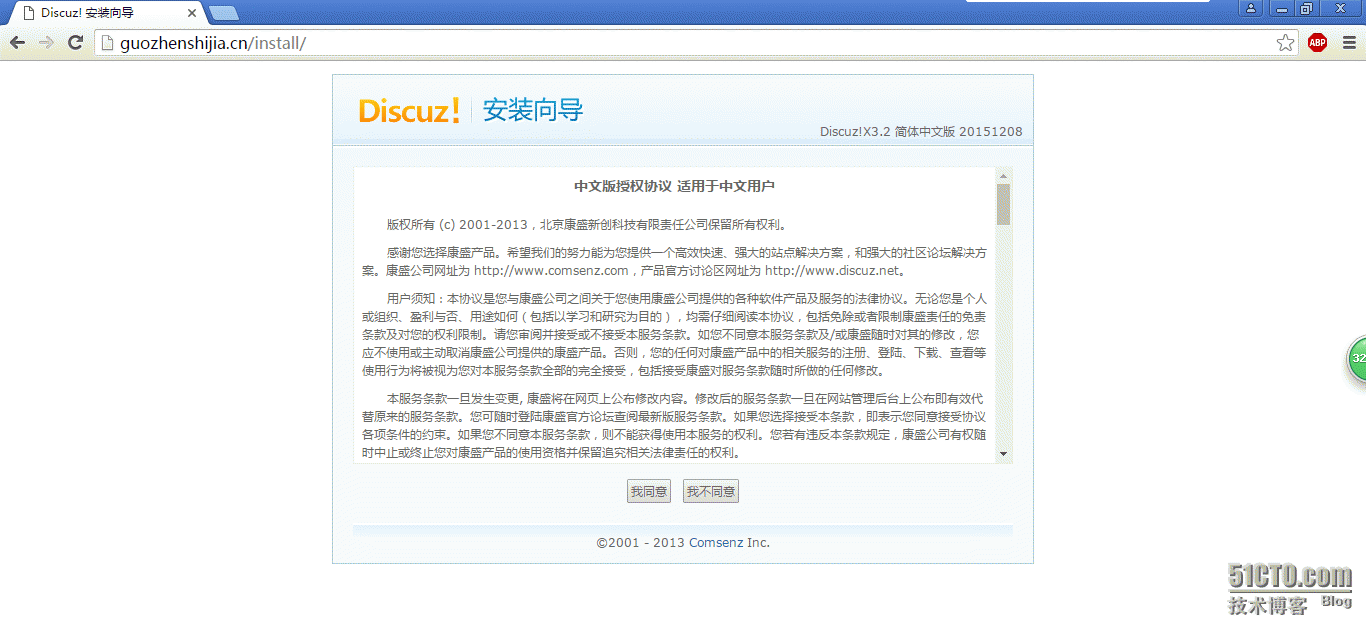This screenshot has height=629, width=1366.
Task: Click the green floating badge at right edge
Action: coord(1357,358)
